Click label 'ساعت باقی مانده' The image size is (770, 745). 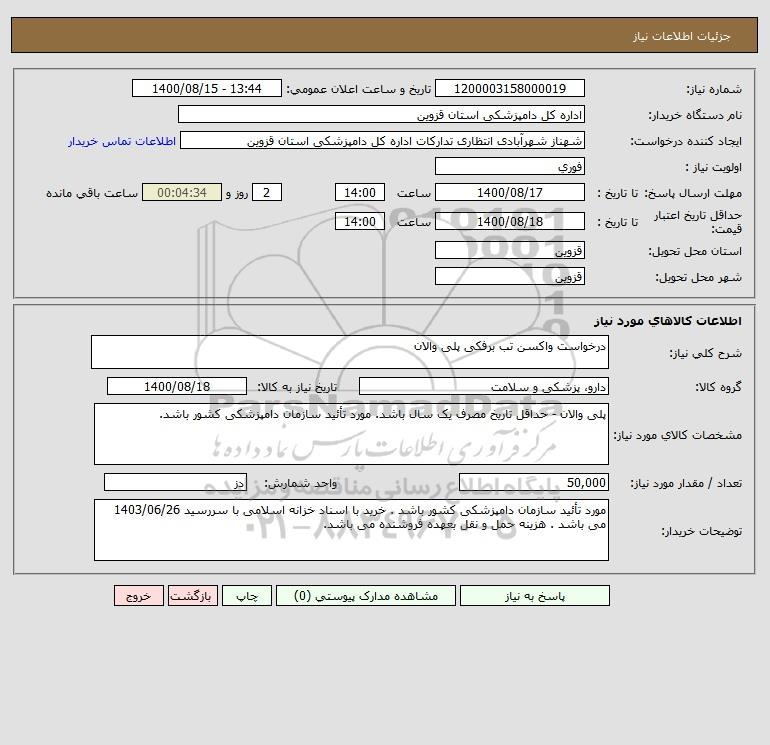pos(92,193)
